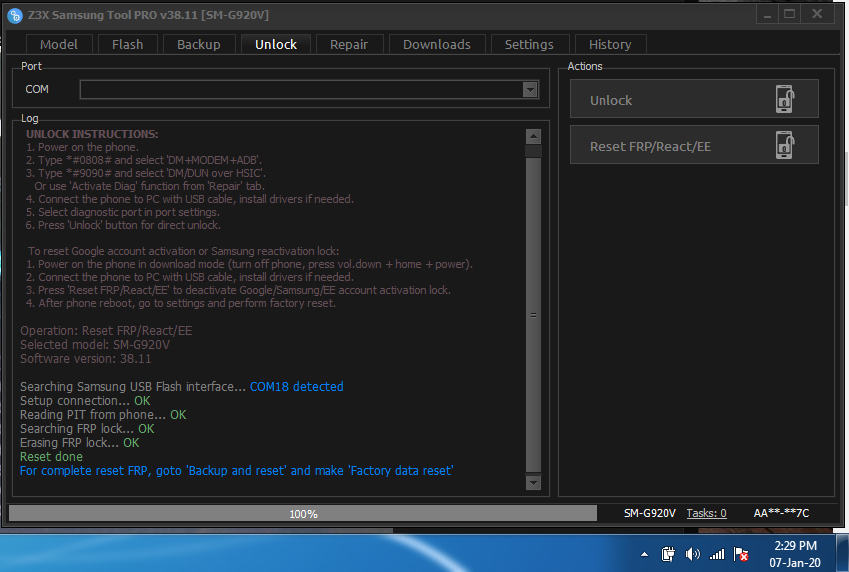The height and width of the screenshot is (572, 849).
Task: Open the Backup tab
Action: pyautogui.click(x=199, y=44)
